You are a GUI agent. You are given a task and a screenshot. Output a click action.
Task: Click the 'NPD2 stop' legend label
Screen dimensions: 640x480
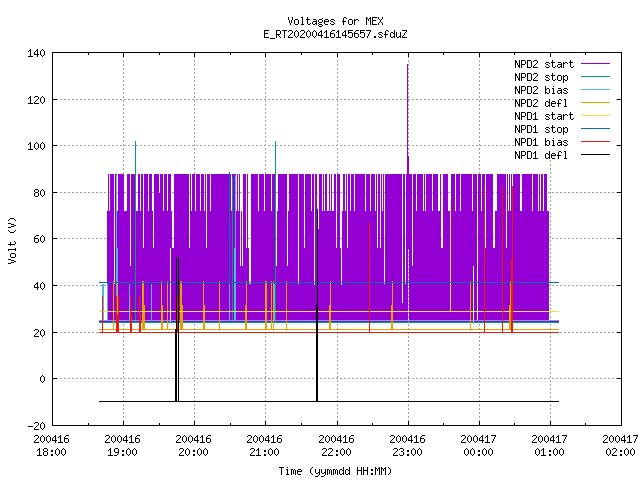click(541, 77)
